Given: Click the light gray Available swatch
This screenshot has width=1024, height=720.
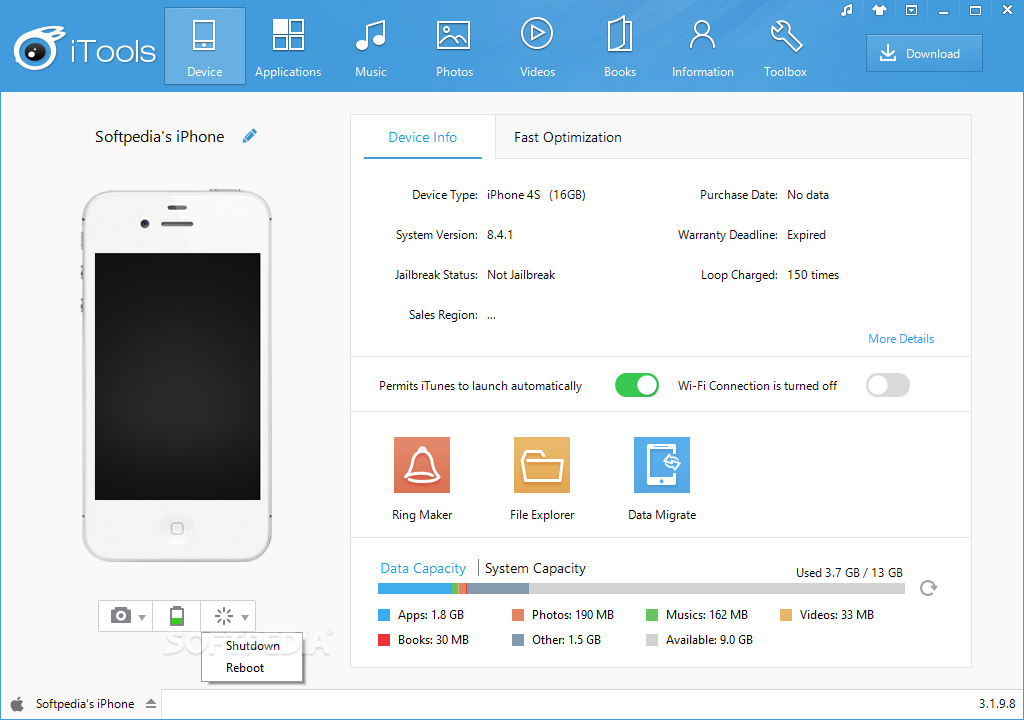Looking at the screenshot, I should point(652,640).
